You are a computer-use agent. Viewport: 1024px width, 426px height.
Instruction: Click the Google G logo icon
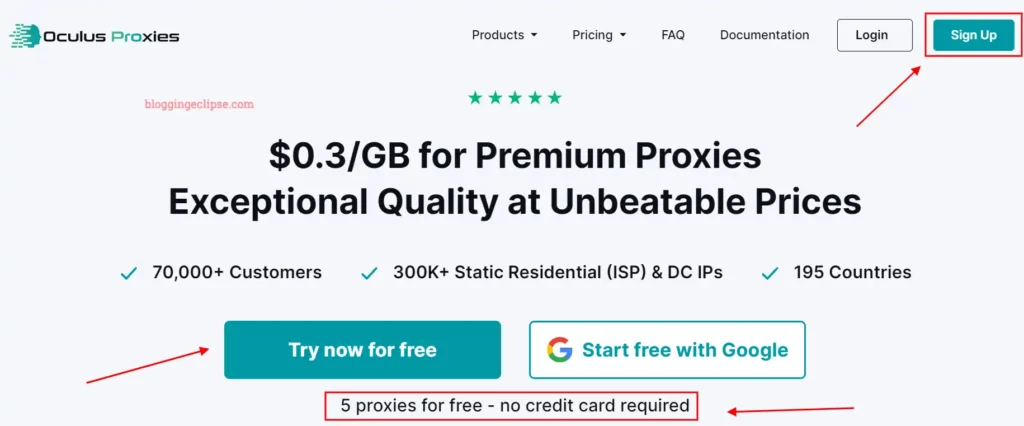tap(560, 349)
